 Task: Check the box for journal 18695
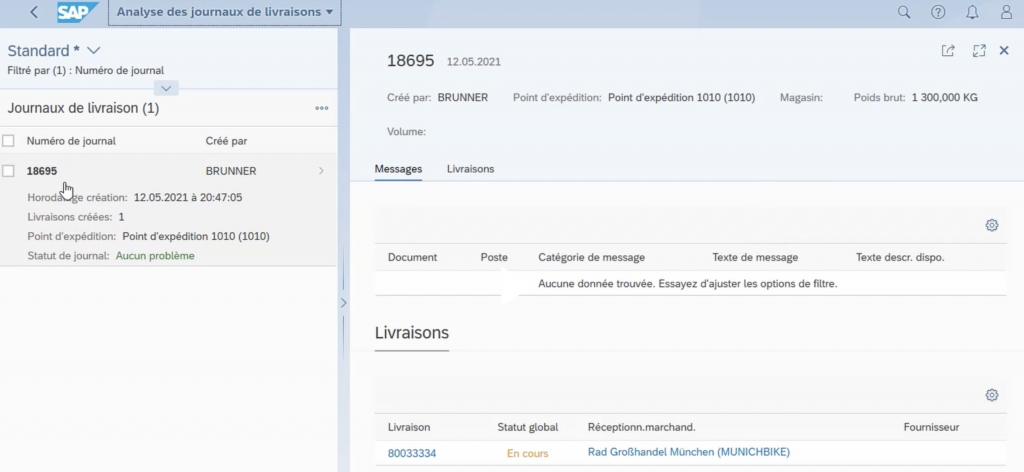tap(9, 171)
